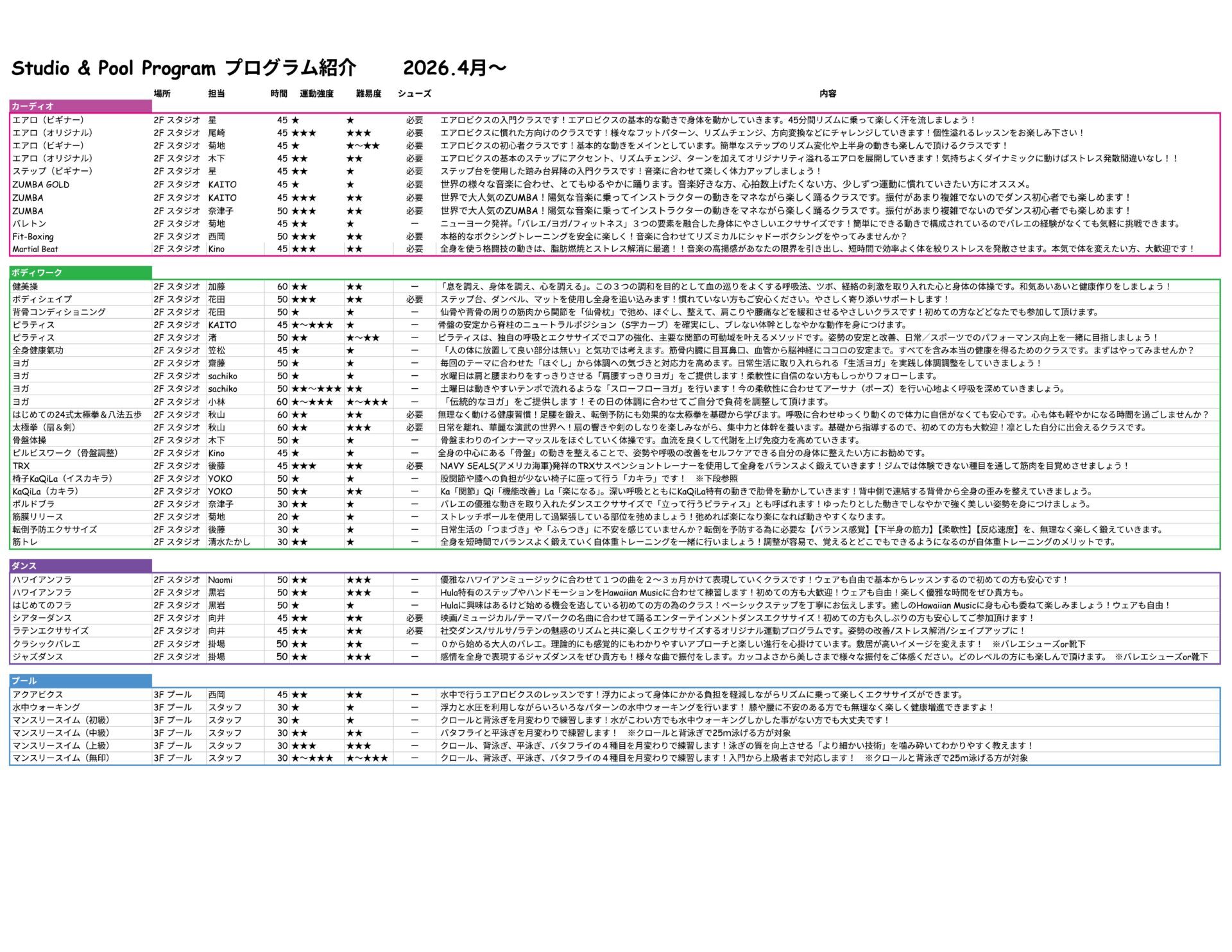
Task: Click the シューズ column header
Action: tap(414, 94)
